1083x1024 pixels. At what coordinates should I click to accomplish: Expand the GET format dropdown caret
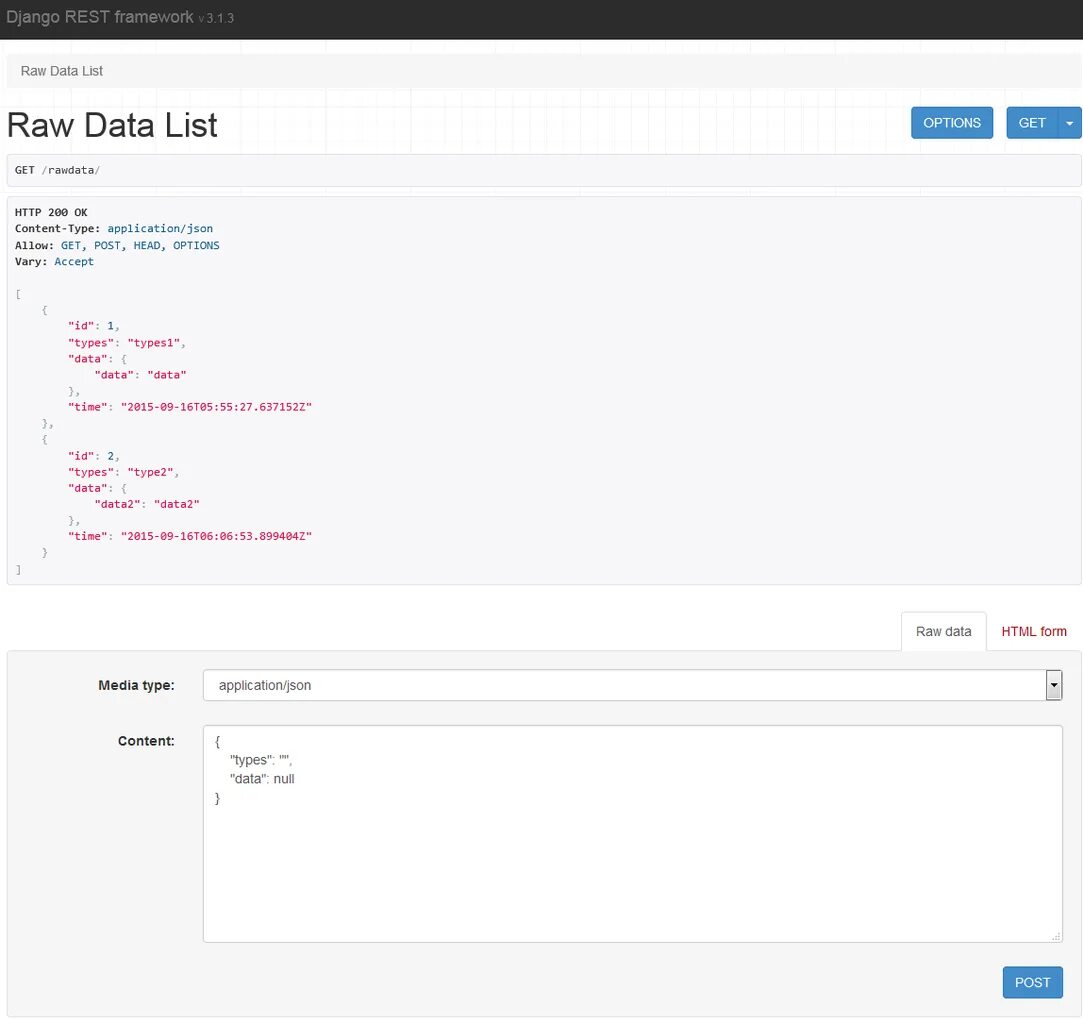pos(1069,123)
